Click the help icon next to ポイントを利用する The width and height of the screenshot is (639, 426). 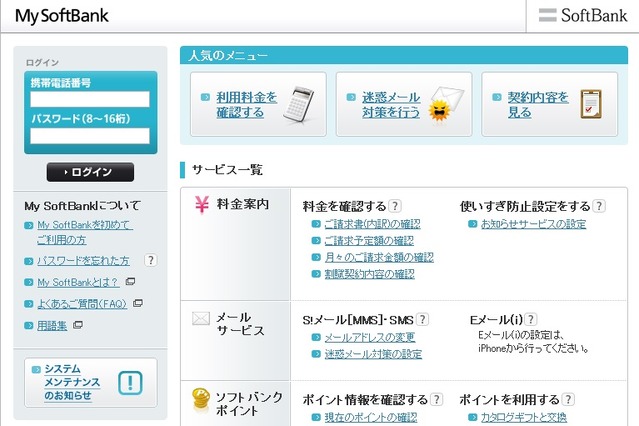click(x=568, y=399)
